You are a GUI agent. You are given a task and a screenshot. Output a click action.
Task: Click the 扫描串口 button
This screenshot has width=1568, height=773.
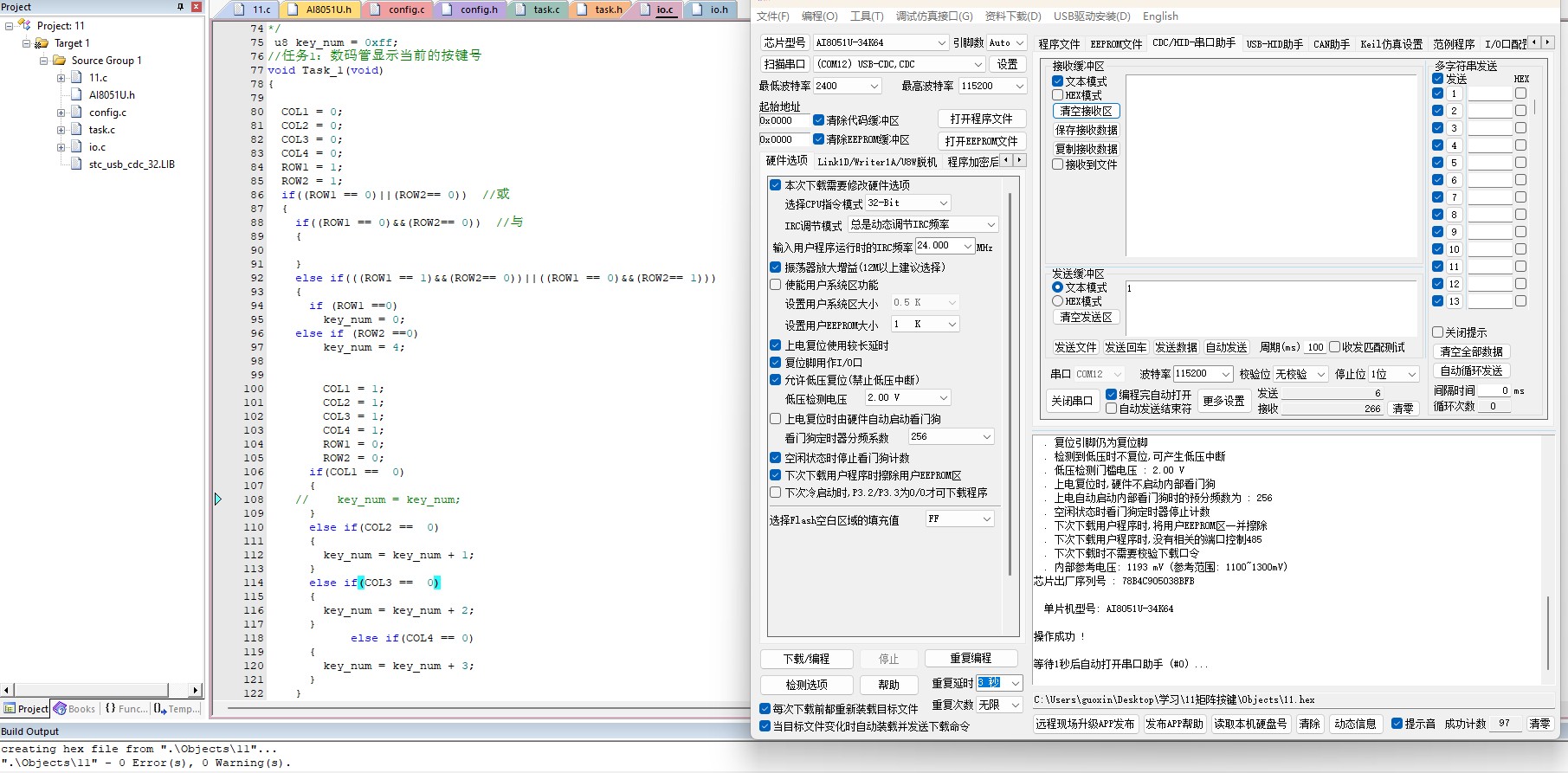click(x=784, y=64)
